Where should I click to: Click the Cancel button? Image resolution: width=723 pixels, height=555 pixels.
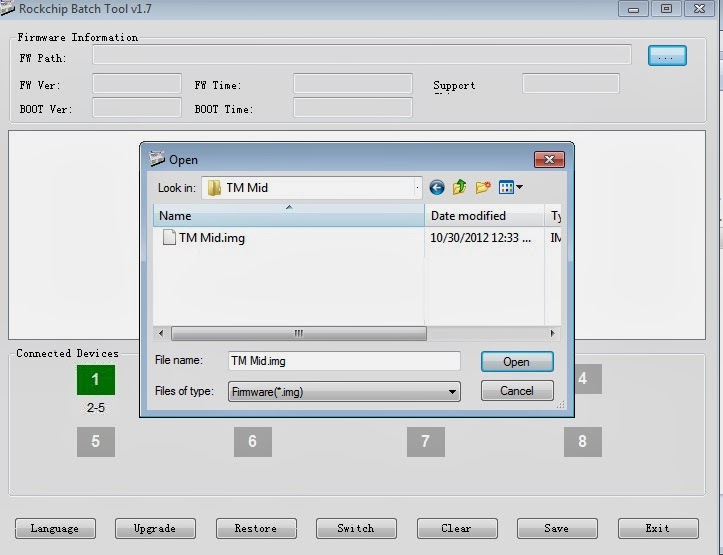[517, 391]
